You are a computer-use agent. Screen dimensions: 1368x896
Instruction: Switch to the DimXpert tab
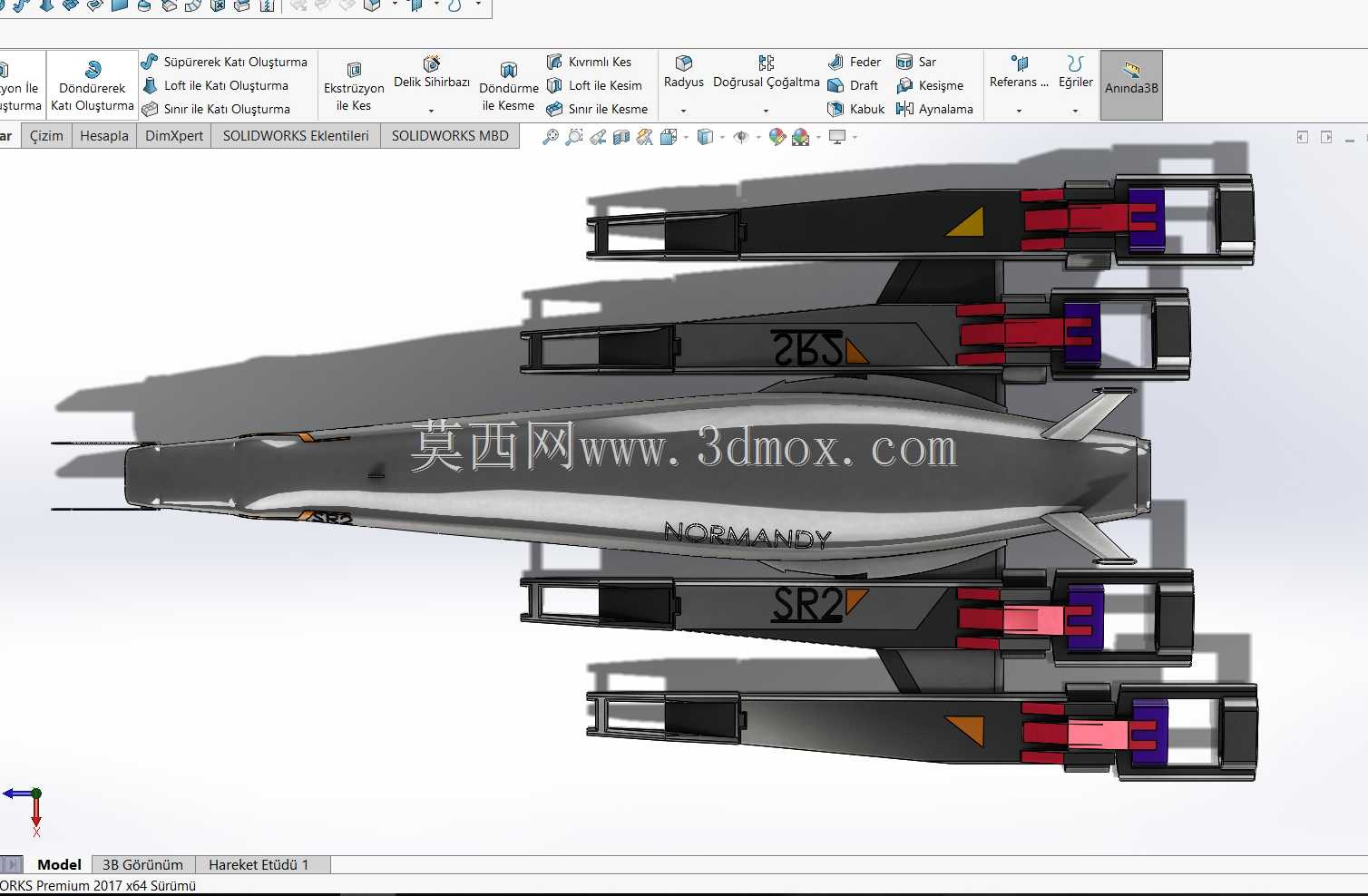[174, 136]
